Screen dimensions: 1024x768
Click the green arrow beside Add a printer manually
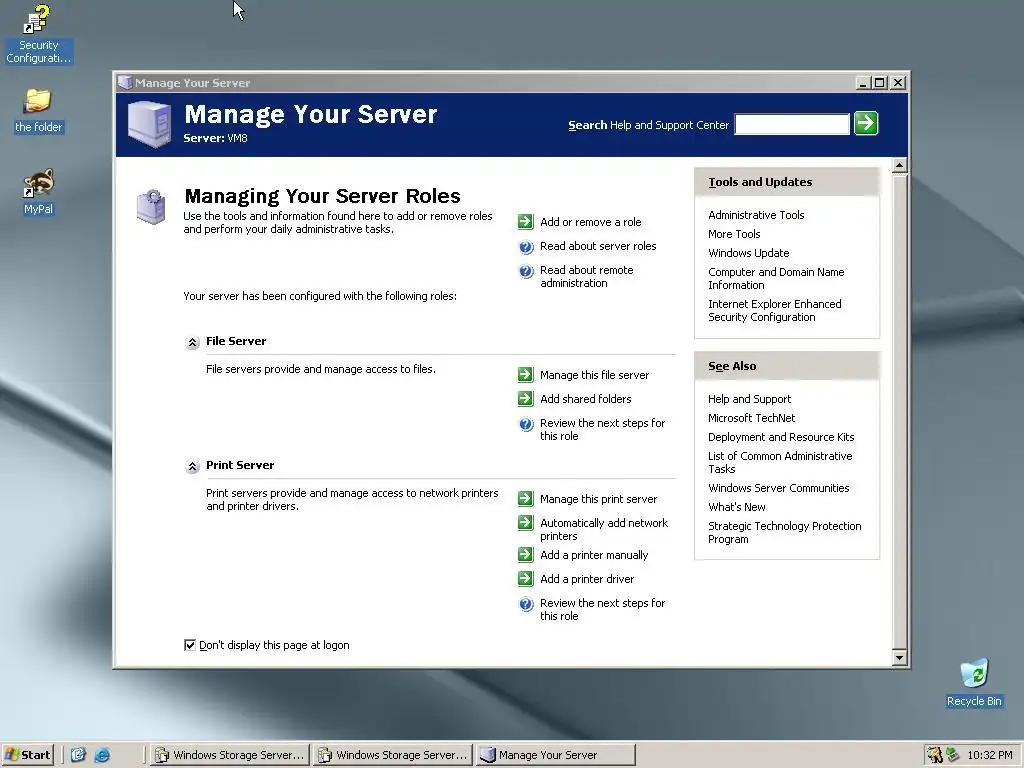point(526,554)
